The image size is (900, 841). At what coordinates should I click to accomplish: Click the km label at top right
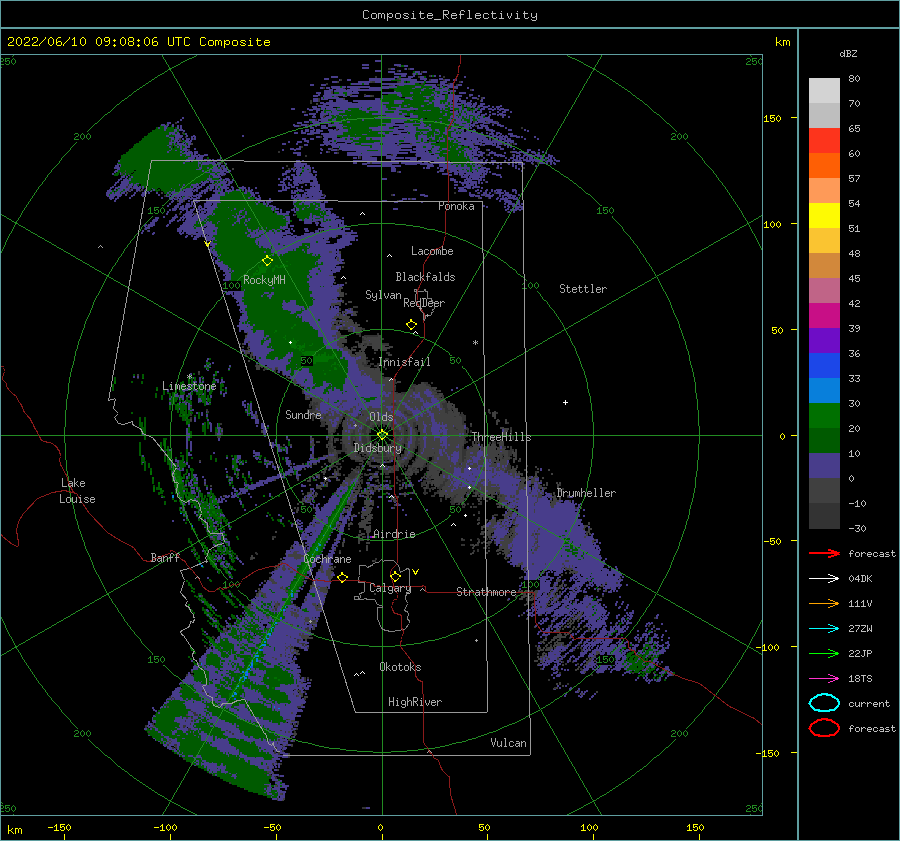pos(782,42)
